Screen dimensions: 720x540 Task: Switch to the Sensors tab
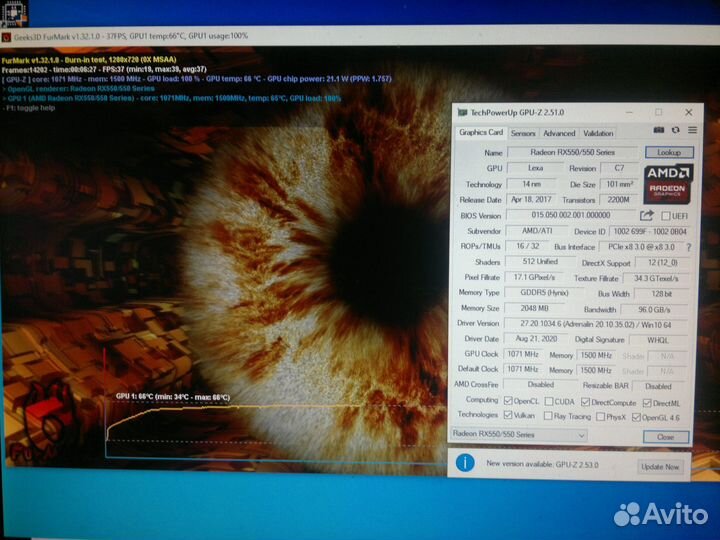[x=523, y=133]
